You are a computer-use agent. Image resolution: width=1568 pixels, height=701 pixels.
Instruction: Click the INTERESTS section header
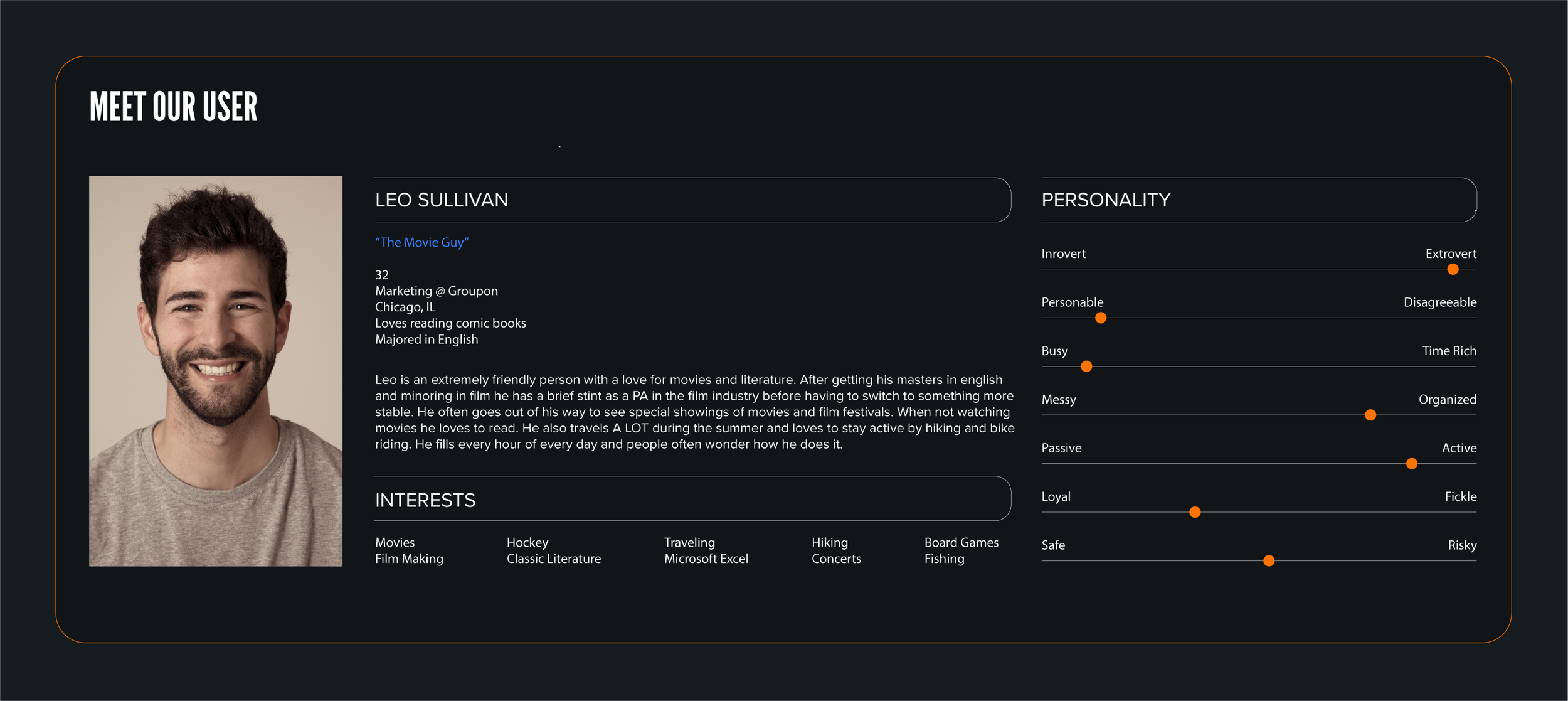point(425,500)
